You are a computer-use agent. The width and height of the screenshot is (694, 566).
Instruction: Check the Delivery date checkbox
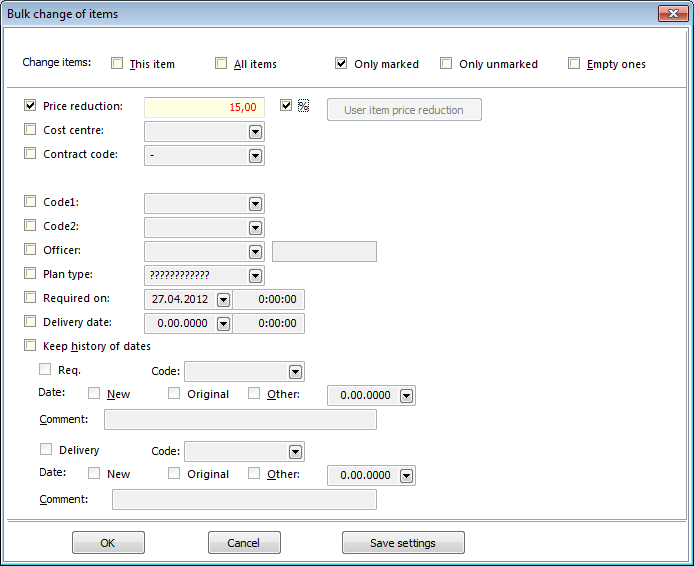30,321
